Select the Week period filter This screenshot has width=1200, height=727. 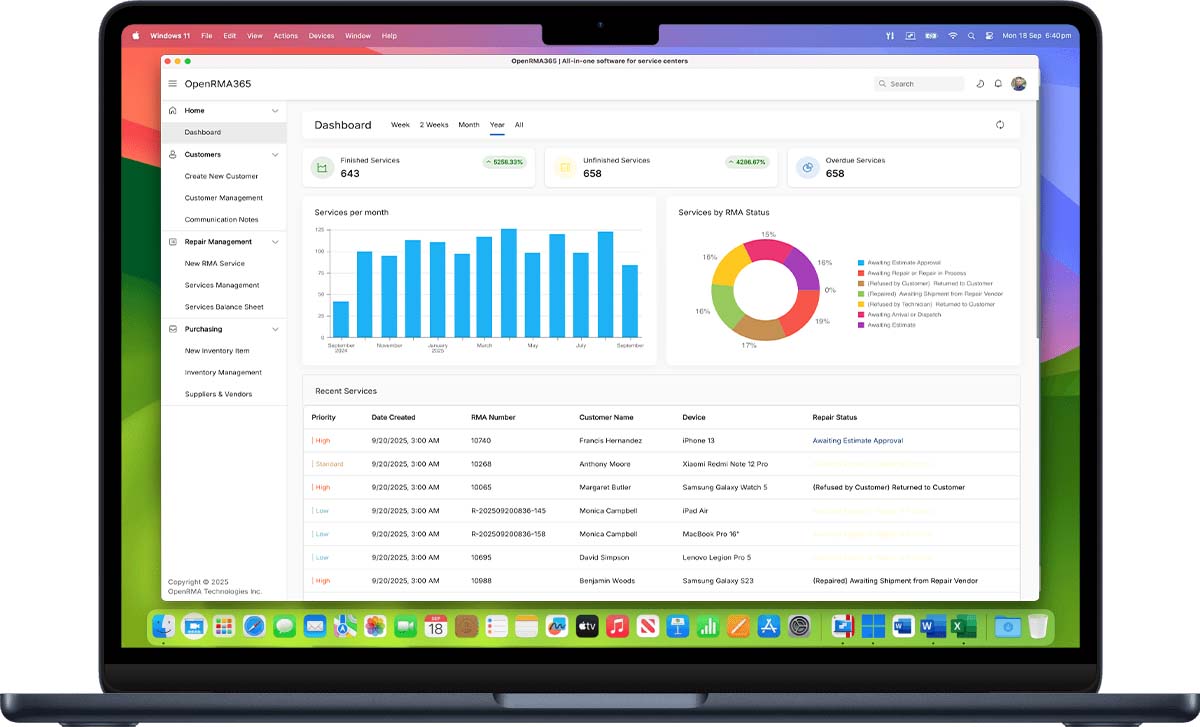pos(400,125)
